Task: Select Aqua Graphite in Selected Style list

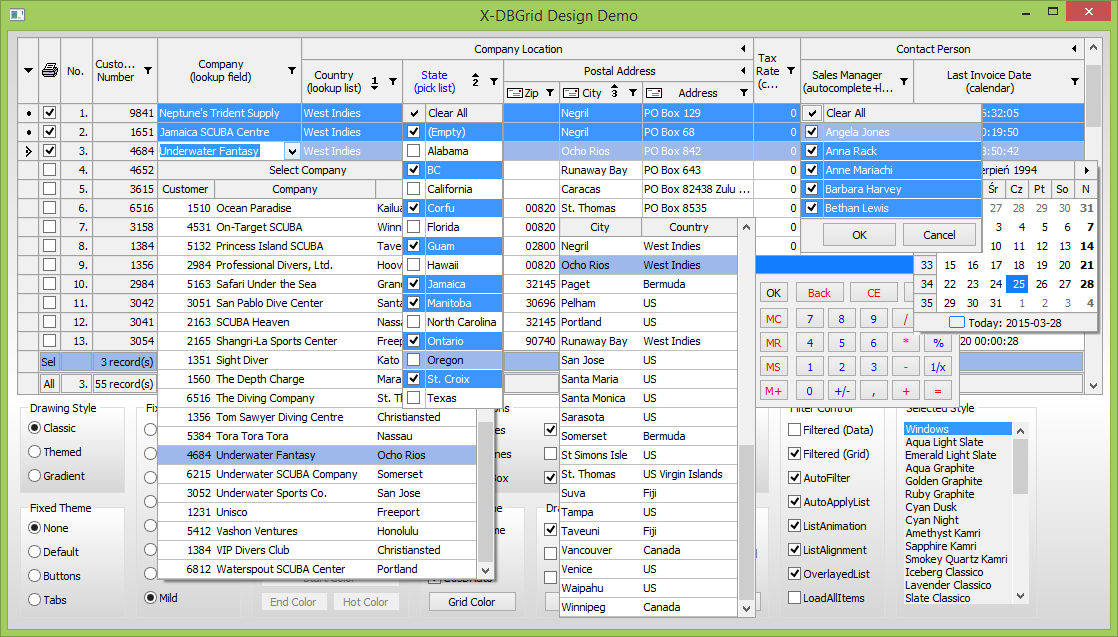Action: click(939, 468)
